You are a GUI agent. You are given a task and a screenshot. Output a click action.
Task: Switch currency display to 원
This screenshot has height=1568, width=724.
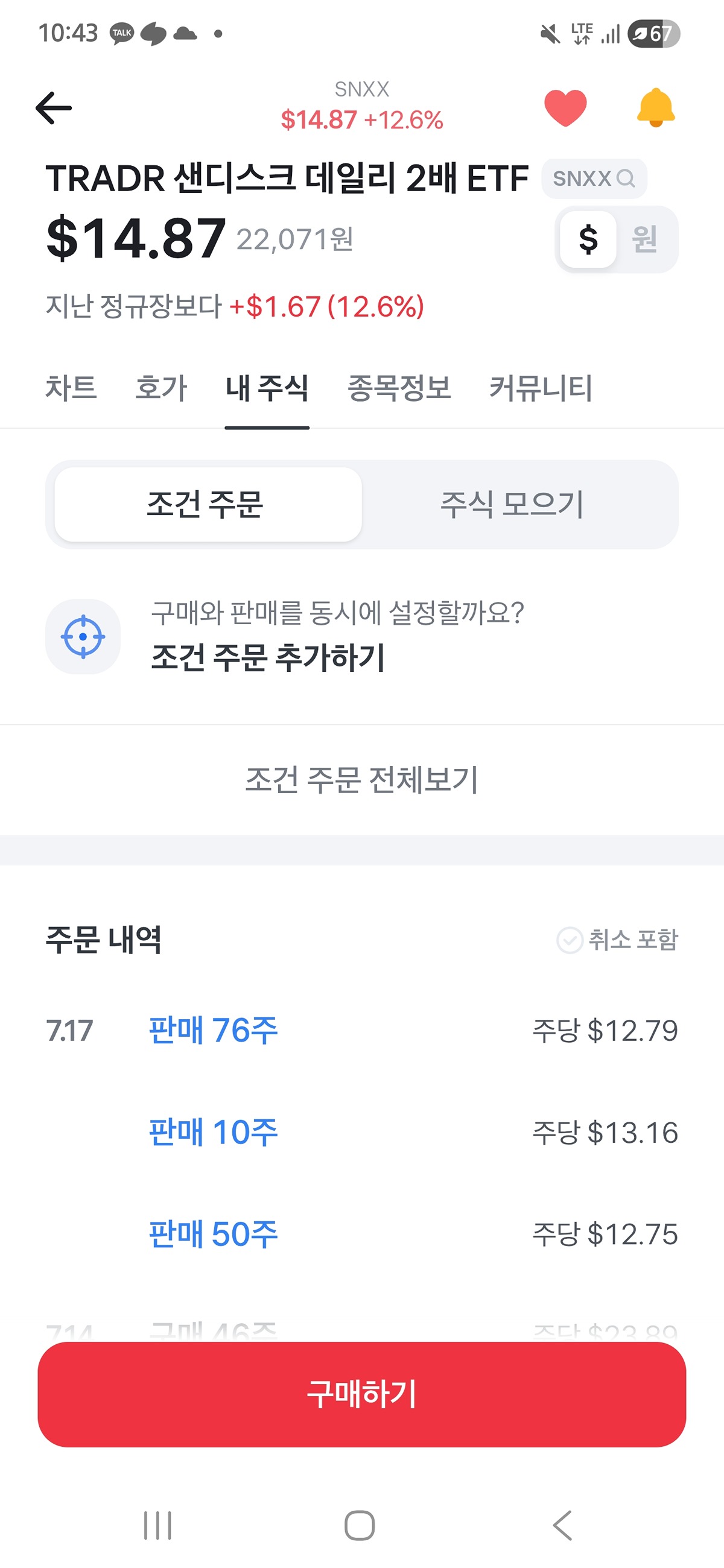click(645, 239)
